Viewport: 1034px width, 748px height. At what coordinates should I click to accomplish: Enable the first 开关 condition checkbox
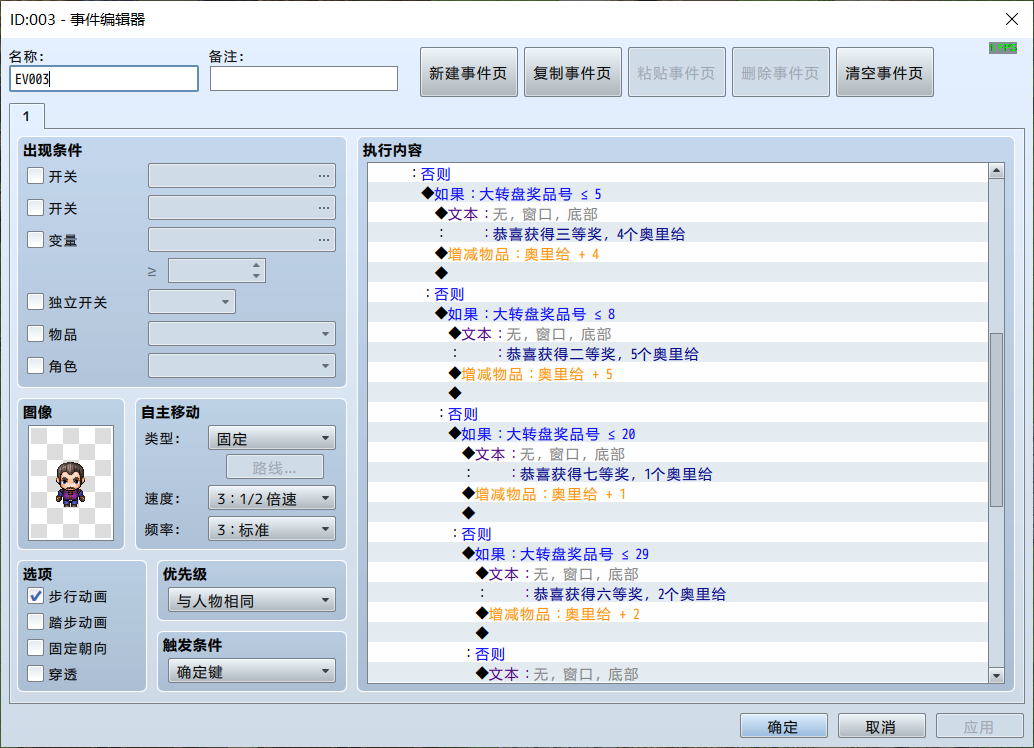click(x=36, y=176)
